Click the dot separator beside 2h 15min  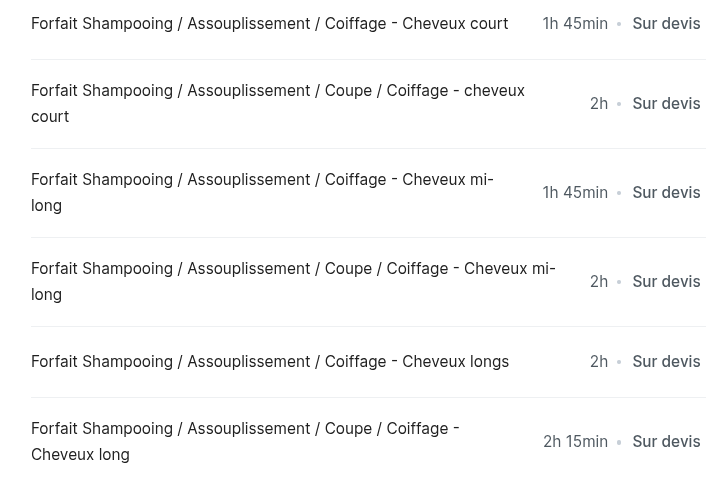point(619,442)
